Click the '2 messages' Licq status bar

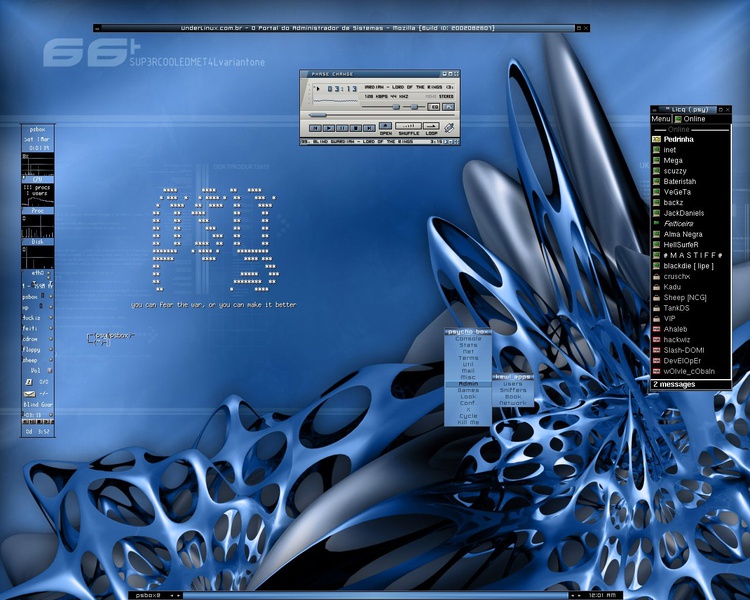pos(691,384)
